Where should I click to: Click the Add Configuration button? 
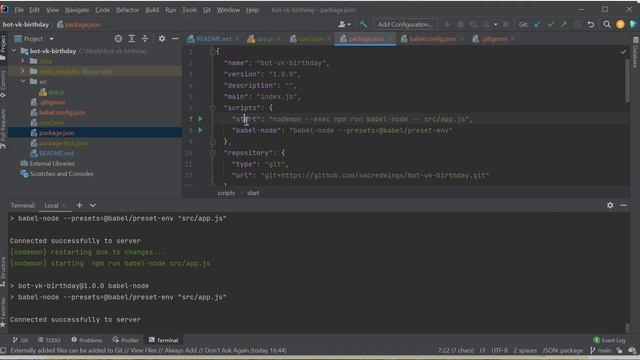click(x=405, y=24)
